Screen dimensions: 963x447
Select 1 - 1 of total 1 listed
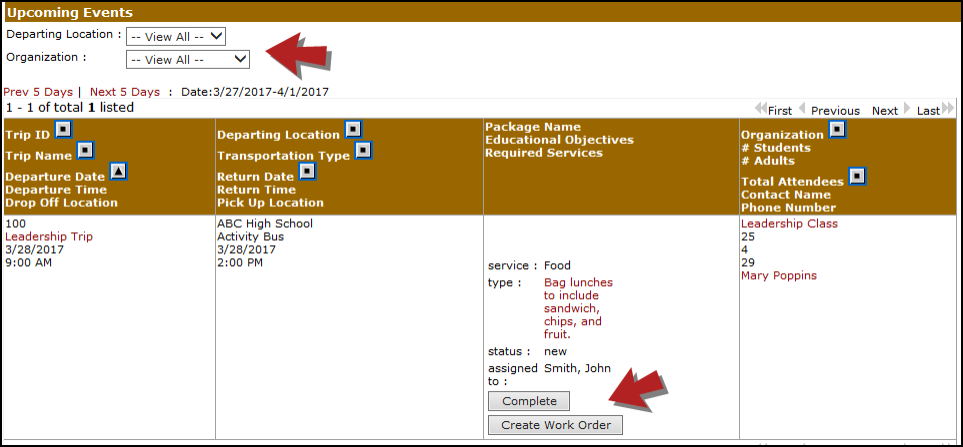(x=69, y=107)
